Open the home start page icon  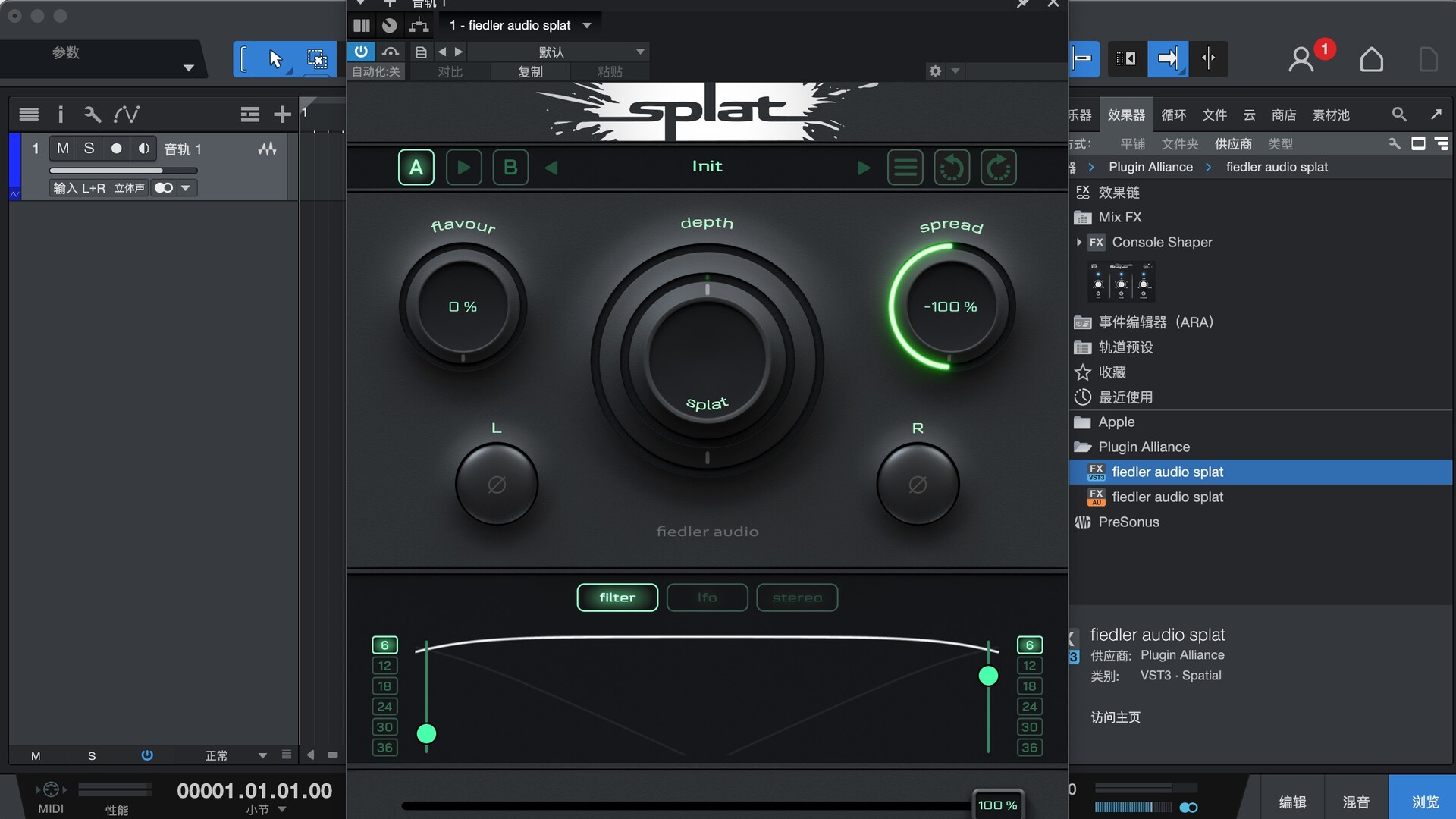pyautogui.click(x=1371, y=59)
